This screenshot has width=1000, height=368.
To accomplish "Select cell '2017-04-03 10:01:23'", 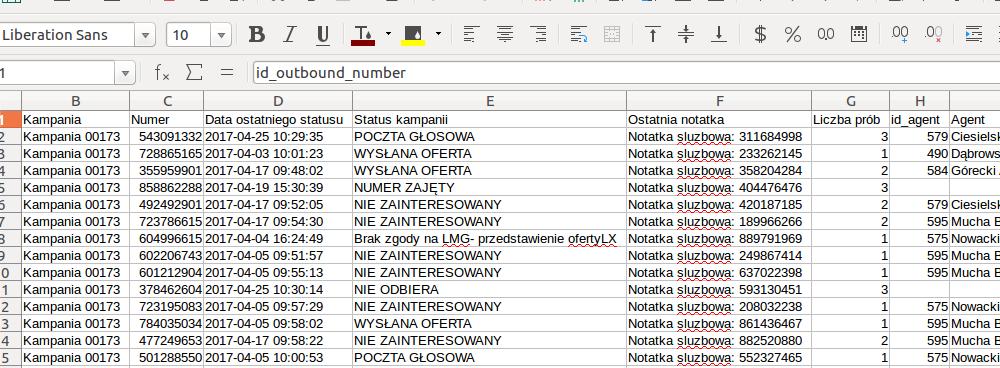I will tap(278, 154).
